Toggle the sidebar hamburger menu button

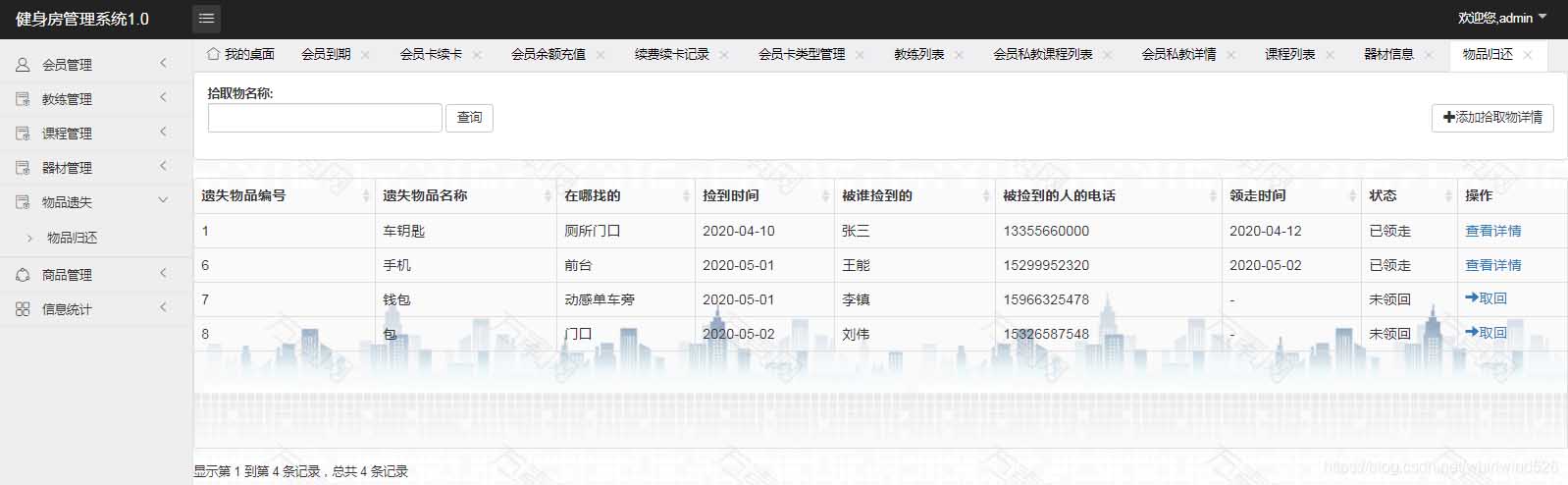(x=206, y=19)
